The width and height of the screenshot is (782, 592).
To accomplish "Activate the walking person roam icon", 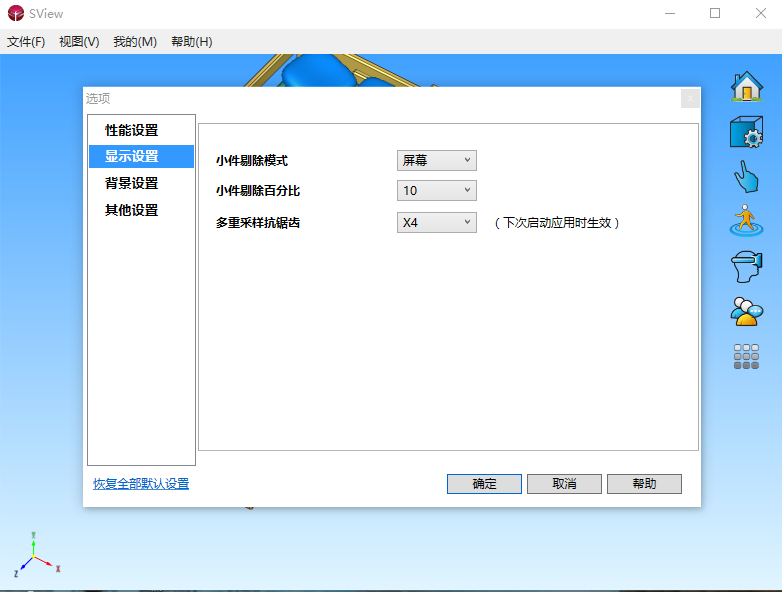I will click(746, 221).
